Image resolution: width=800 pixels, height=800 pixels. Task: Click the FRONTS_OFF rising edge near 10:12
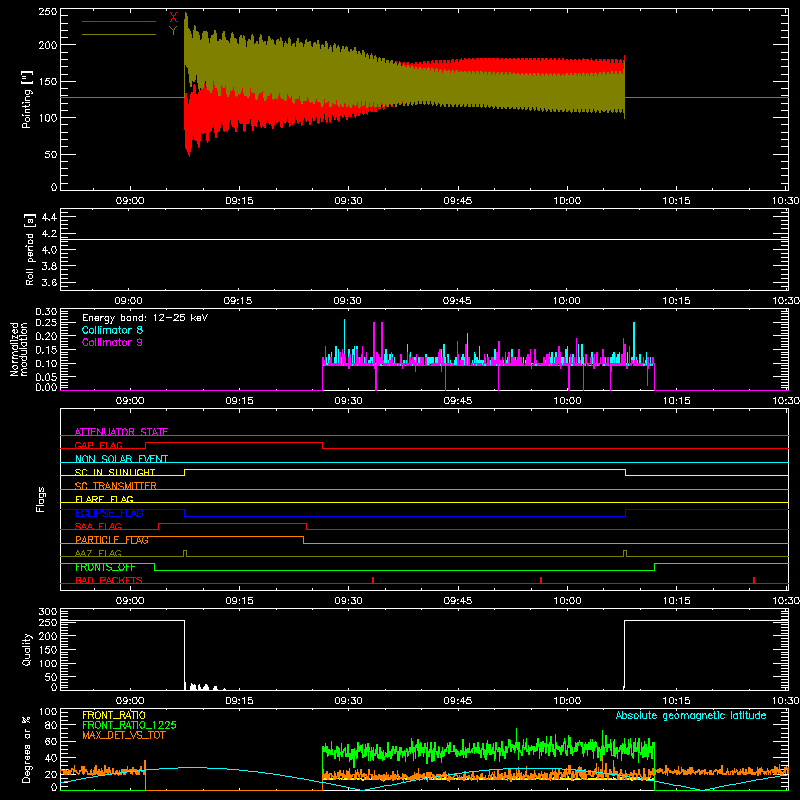click(x=655, y=567)
